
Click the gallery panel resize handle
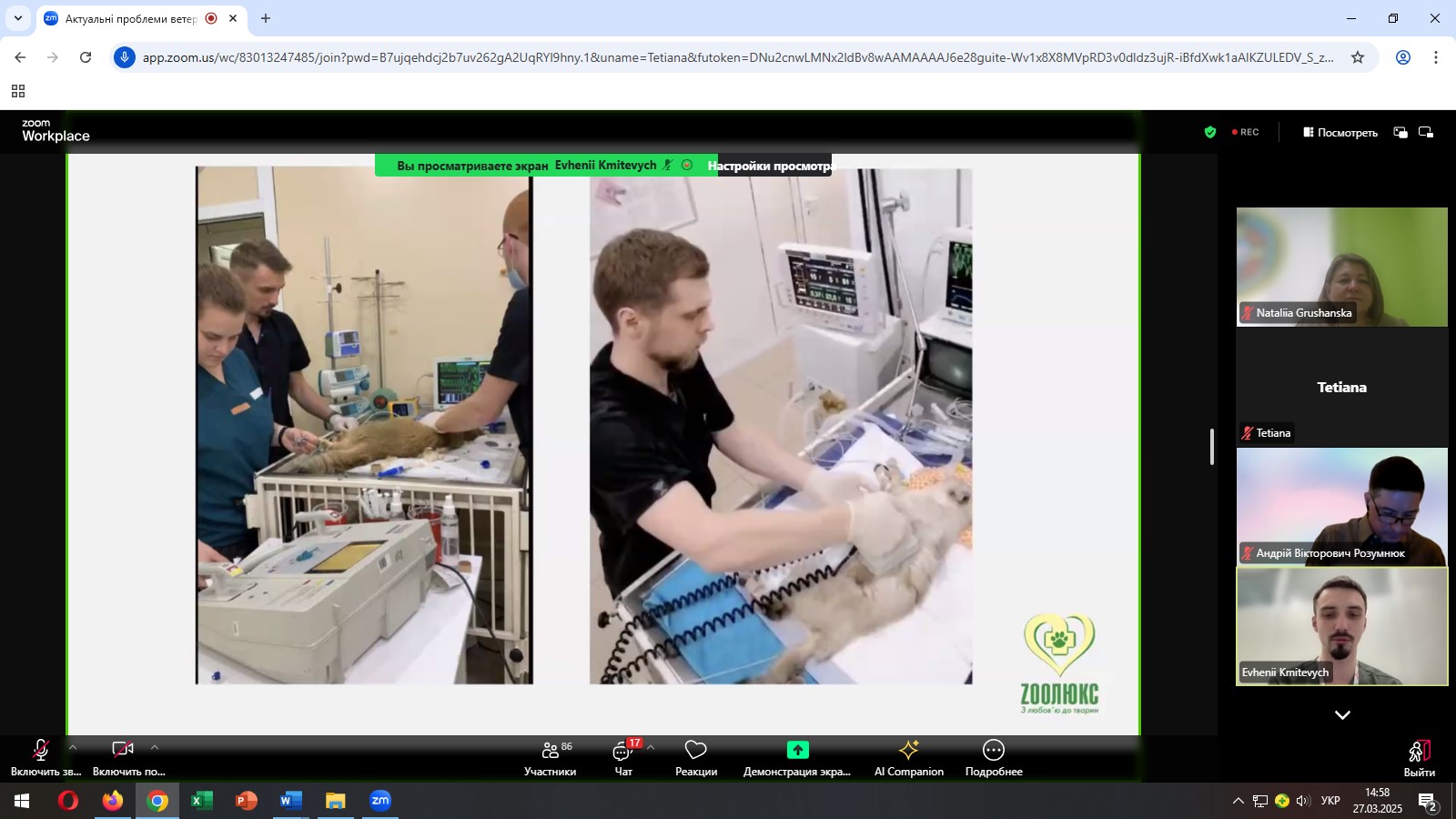pos(1212,446)
